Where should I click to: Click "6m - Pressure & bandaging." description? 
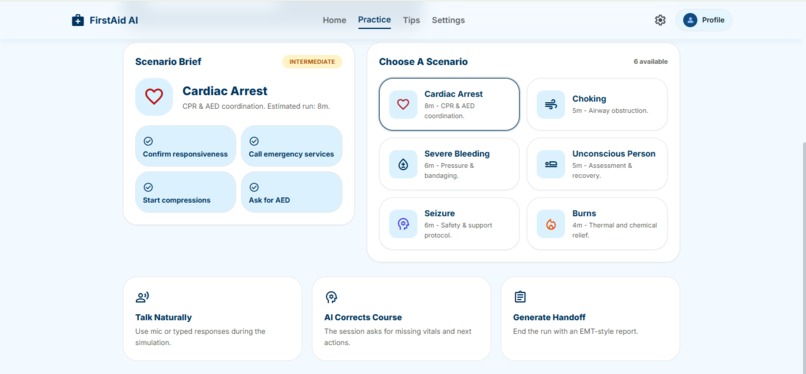point(449,171)
